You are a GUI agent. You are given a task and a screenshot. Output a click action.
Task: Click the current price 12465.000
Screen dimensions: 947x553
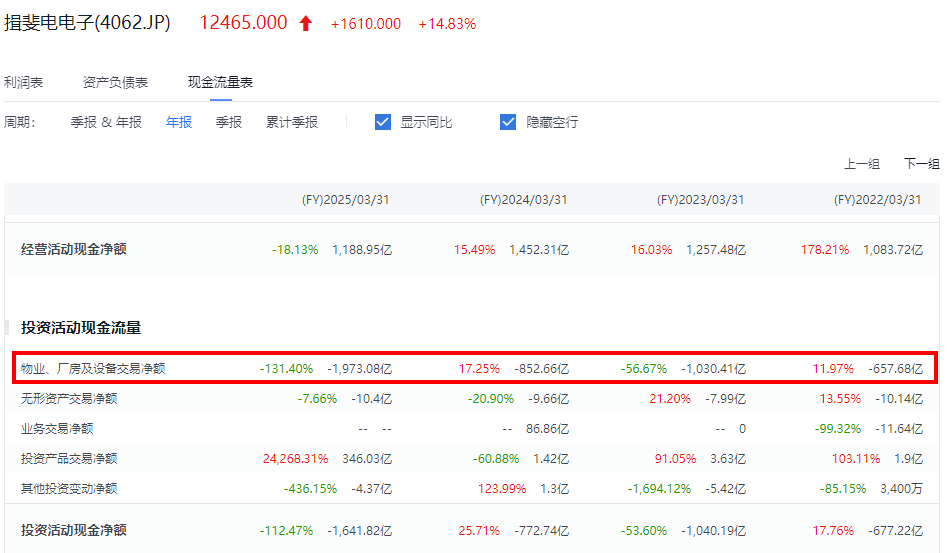[x=243, y=23]
